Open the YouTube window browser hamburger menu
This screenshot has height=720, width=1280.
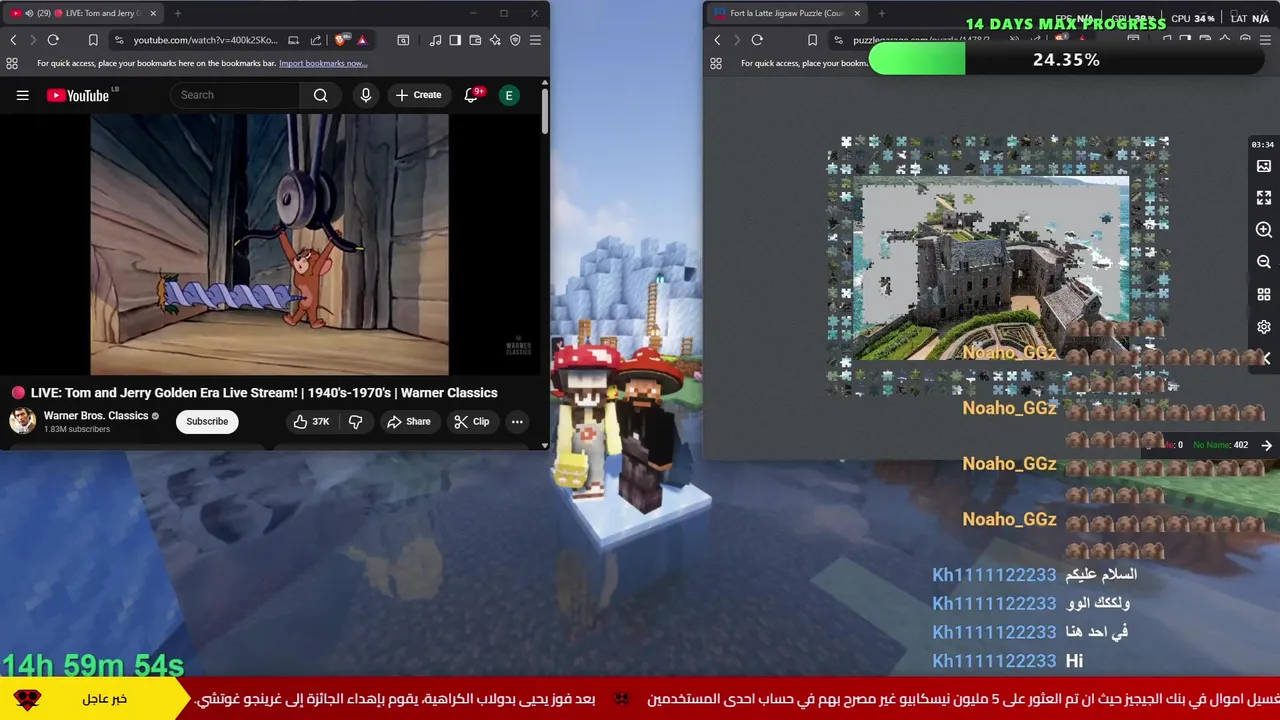tap(535, 40)
